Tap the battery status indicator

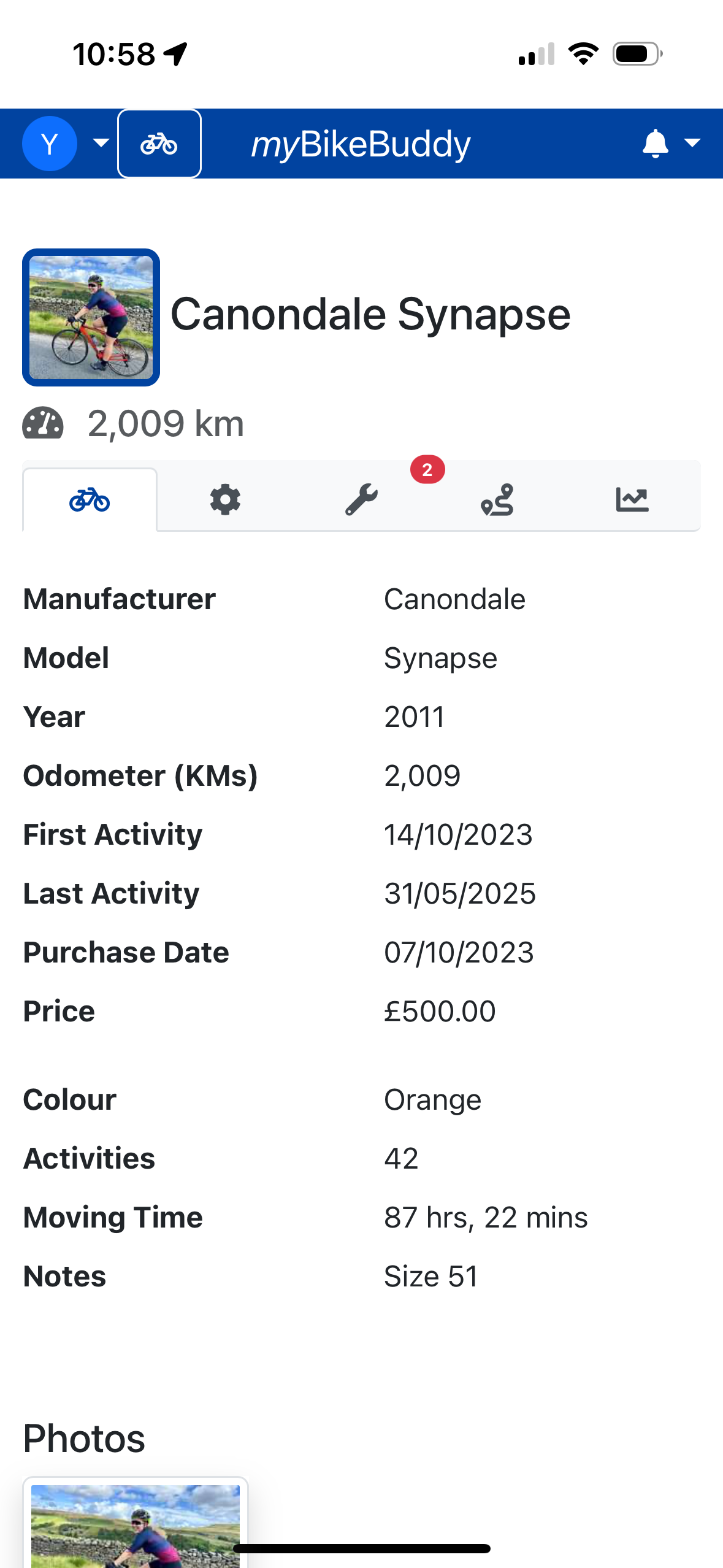(x=638, y=54)
